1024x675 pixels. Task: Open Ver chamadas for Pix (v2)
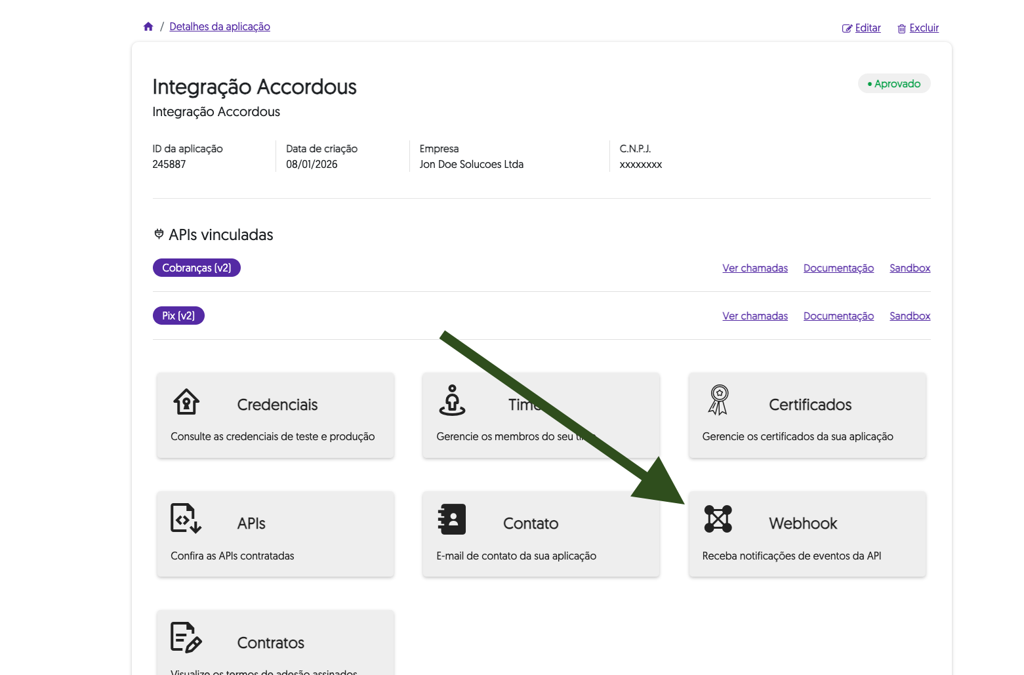click(x=755, y=316)
